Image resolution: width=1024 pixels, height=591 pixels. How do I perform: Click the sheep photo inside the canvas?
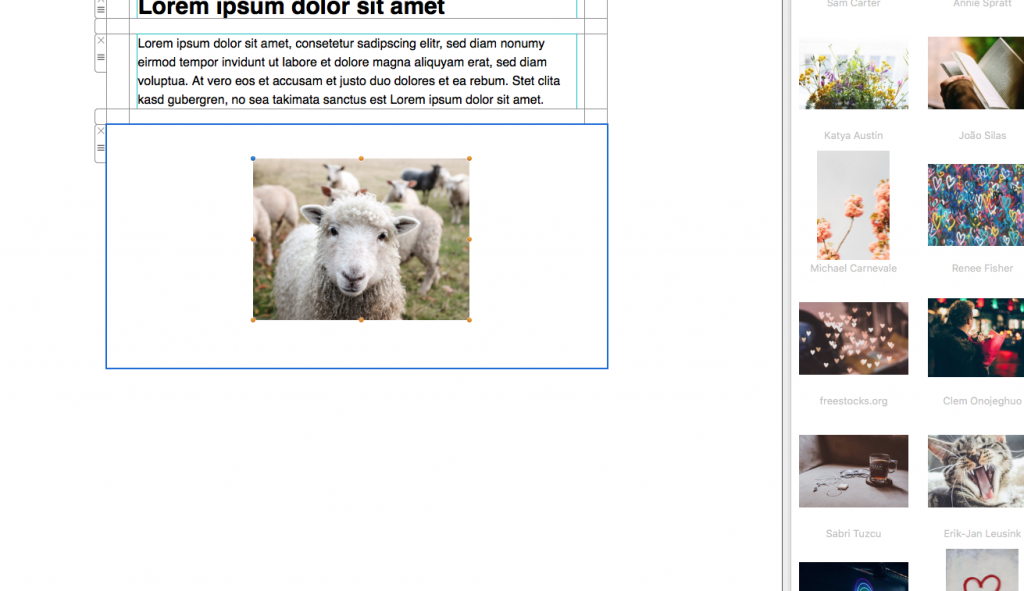(360, 240)
